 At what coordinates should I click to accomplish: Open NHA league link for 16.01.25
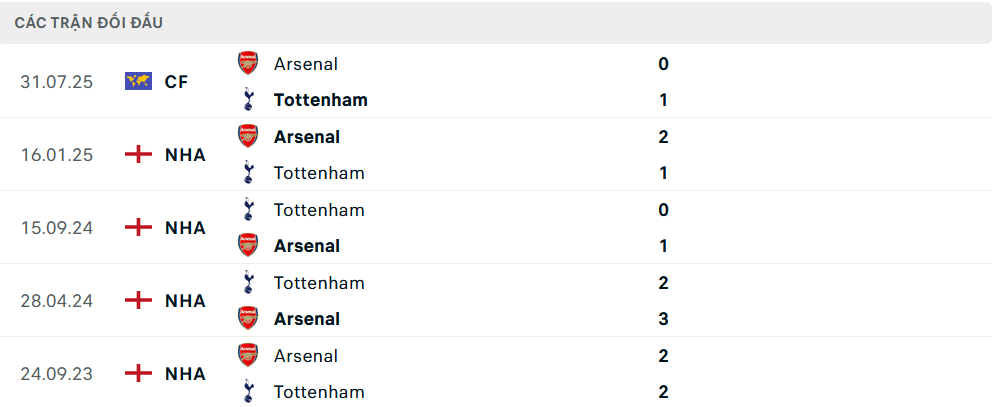pyautogui.click(x=185, y=155)
